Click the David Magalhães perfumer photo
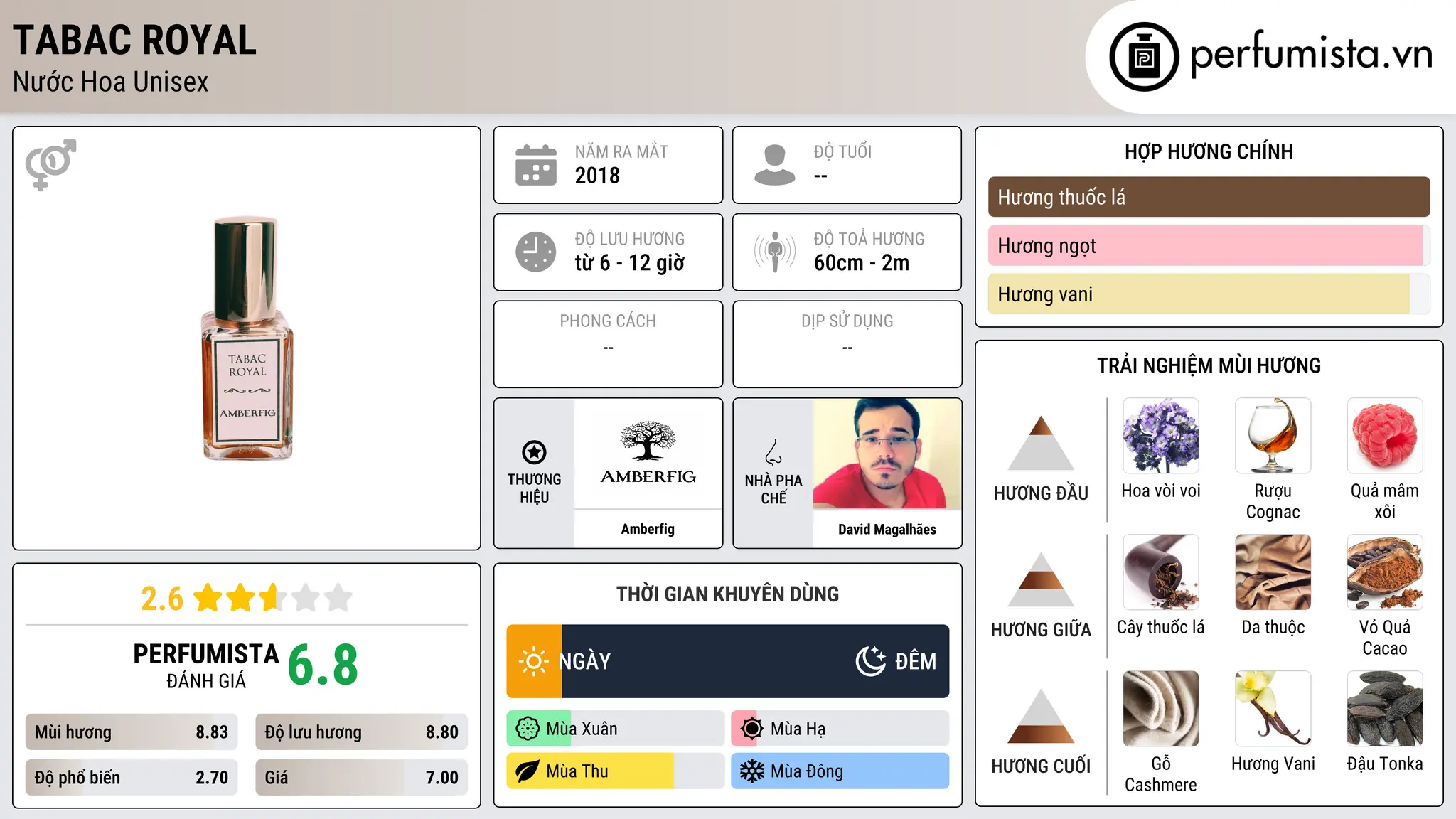This screenshot has height=819, width=1456. (x=887, y=454)
